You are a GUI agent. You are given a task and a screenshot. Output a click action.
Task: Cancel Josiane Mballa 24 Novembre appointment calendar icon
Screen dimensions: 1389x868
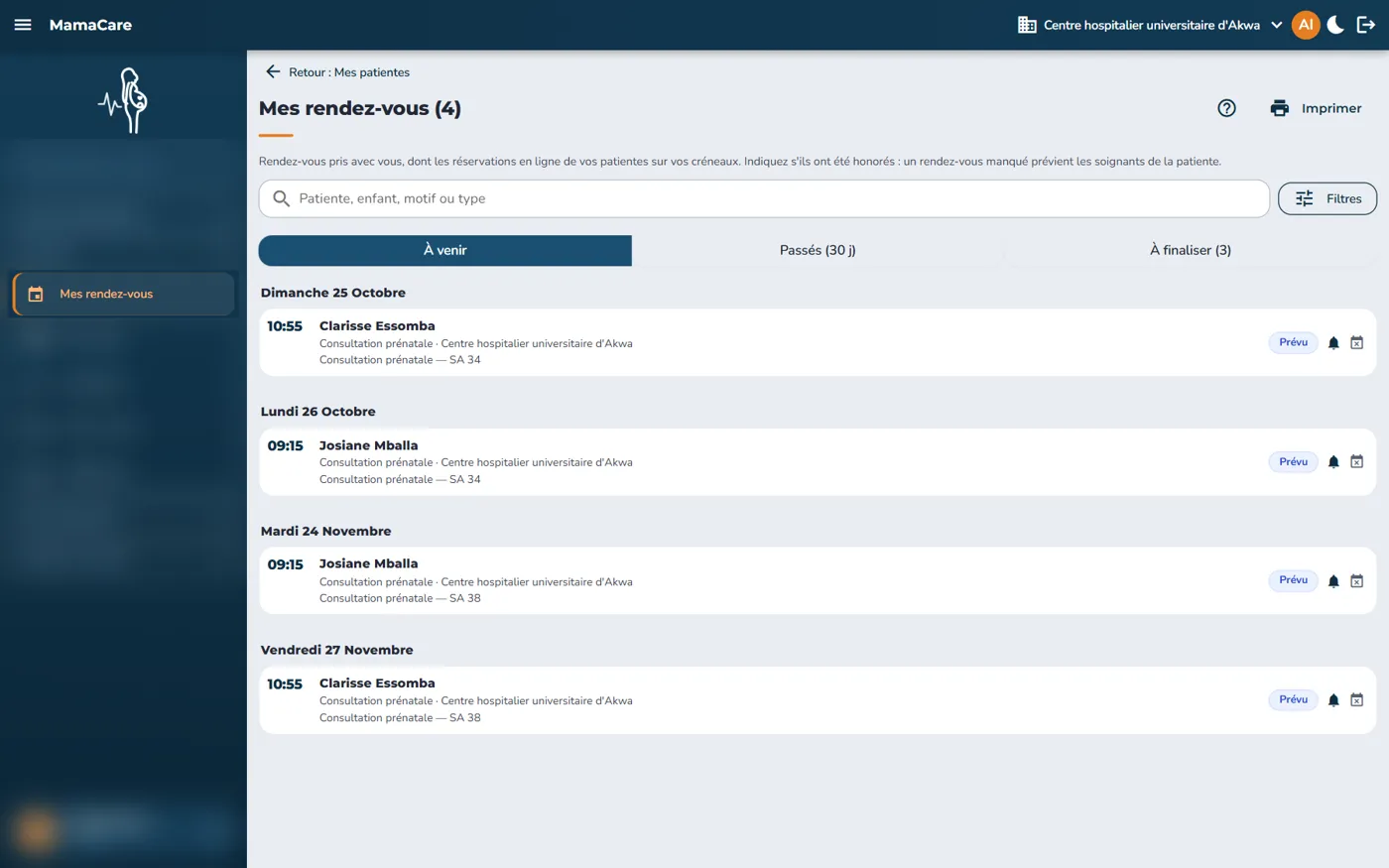coord(1357,581)
